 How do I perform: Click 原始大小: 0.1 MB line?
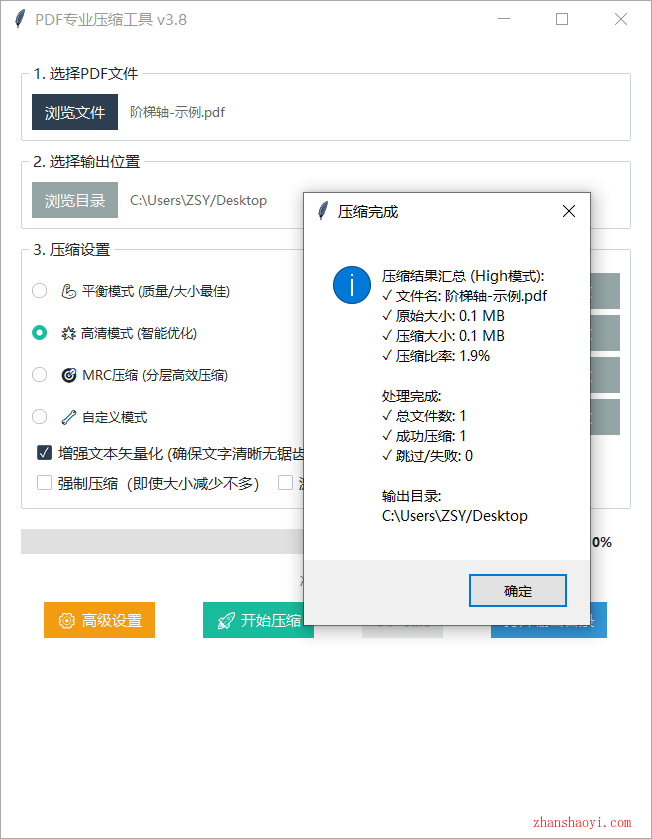(x=443, y=316)
